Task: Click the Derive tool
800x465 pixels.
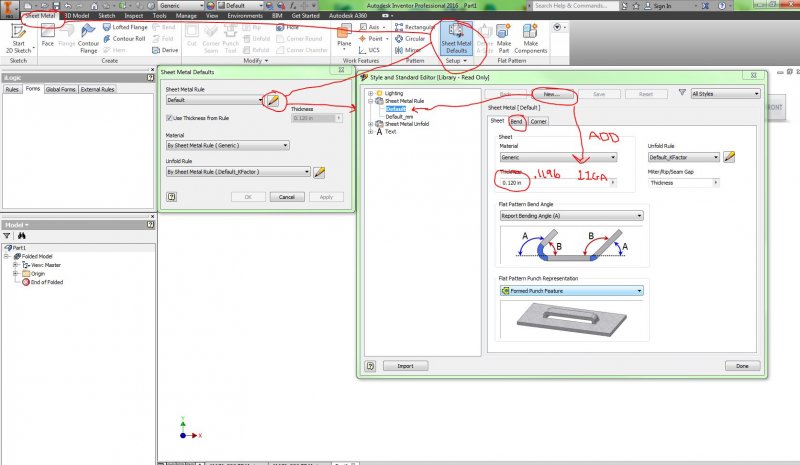Action: pos(165,50)
